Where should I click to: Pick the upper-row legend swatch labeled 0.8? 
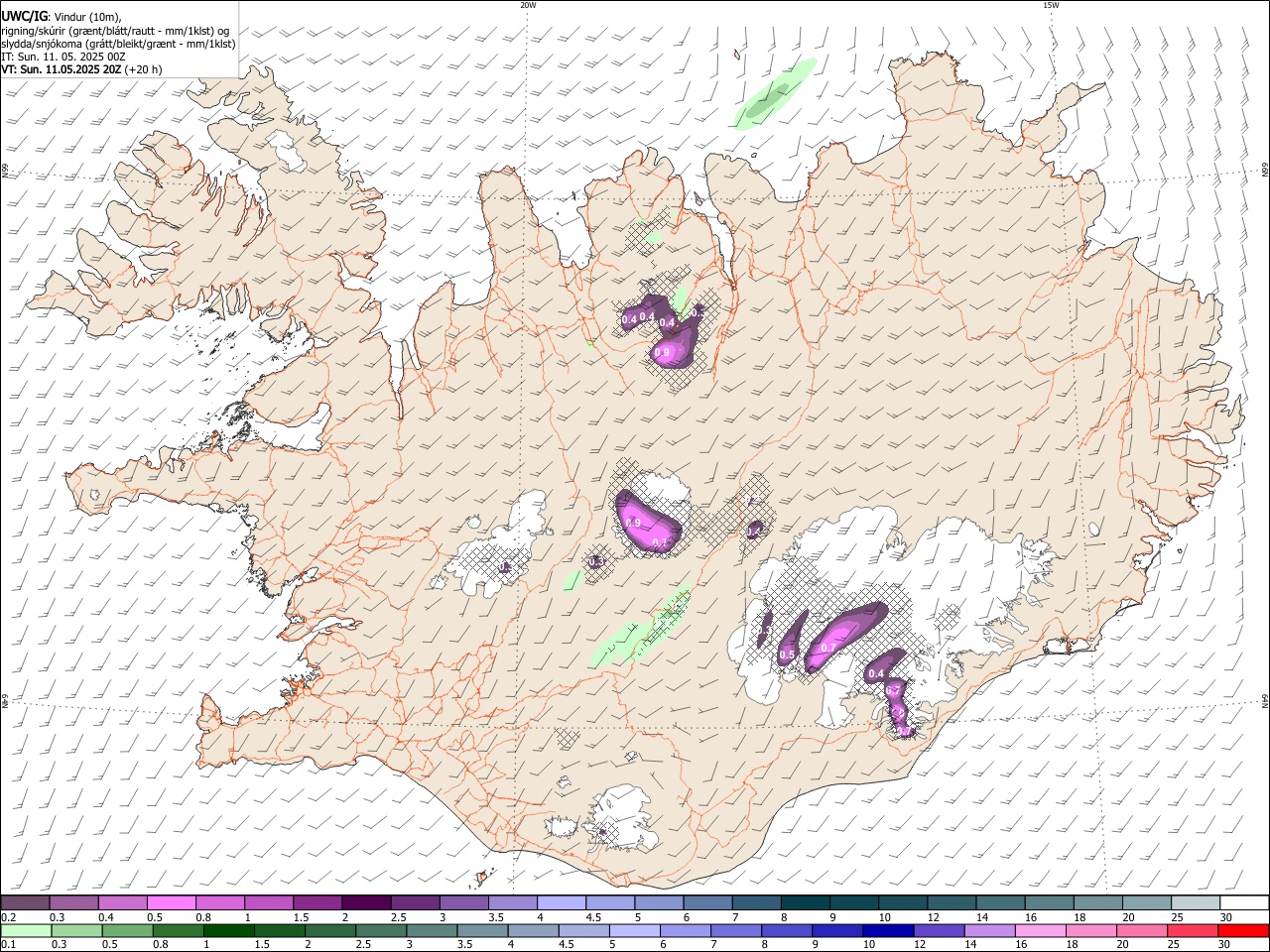pos(220,902)
